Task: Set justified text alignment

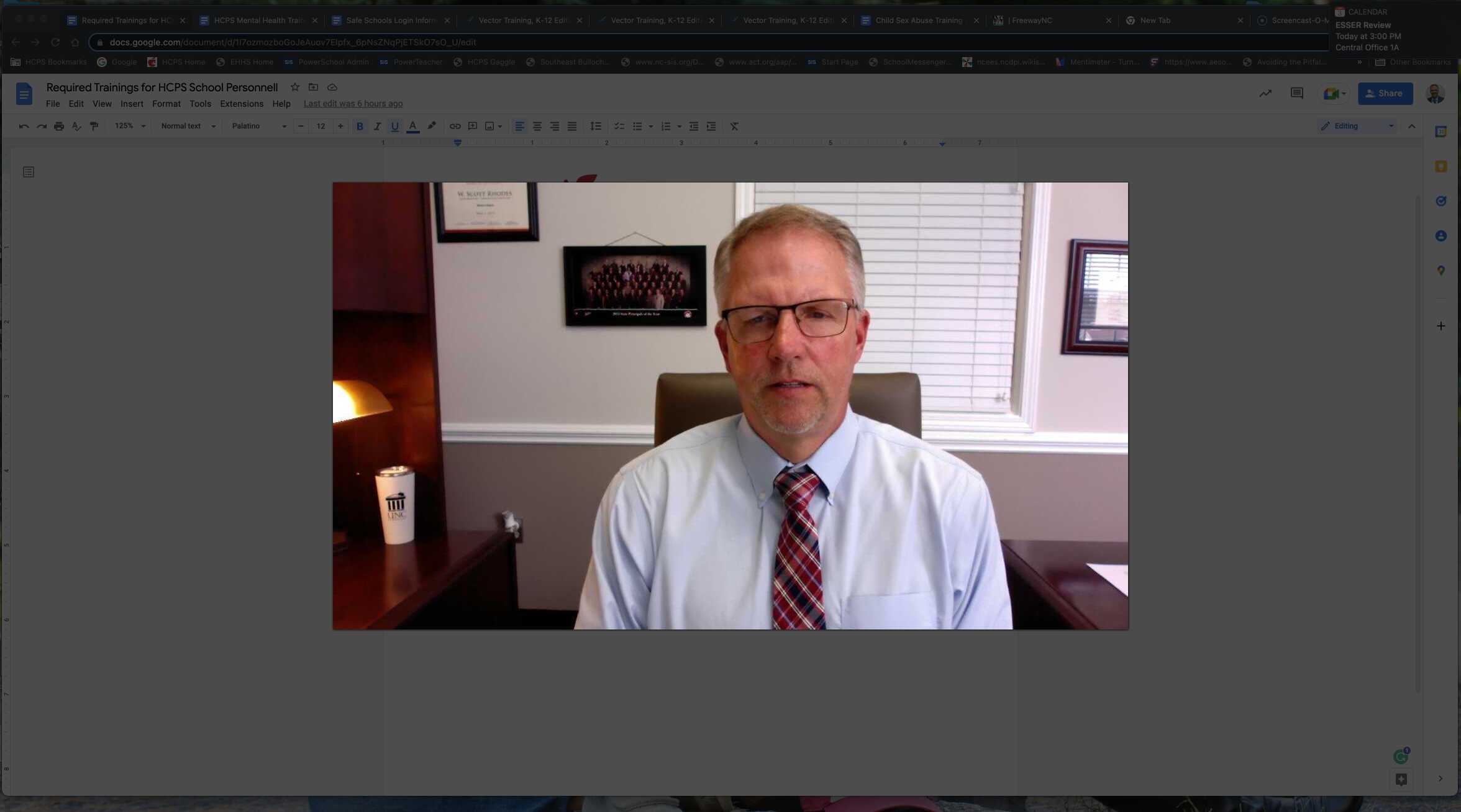Action: pos(572,126)
